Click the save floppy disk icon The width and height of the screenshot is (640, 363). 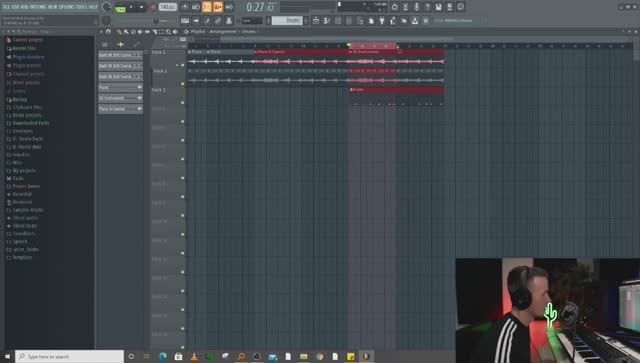point(438,7)
